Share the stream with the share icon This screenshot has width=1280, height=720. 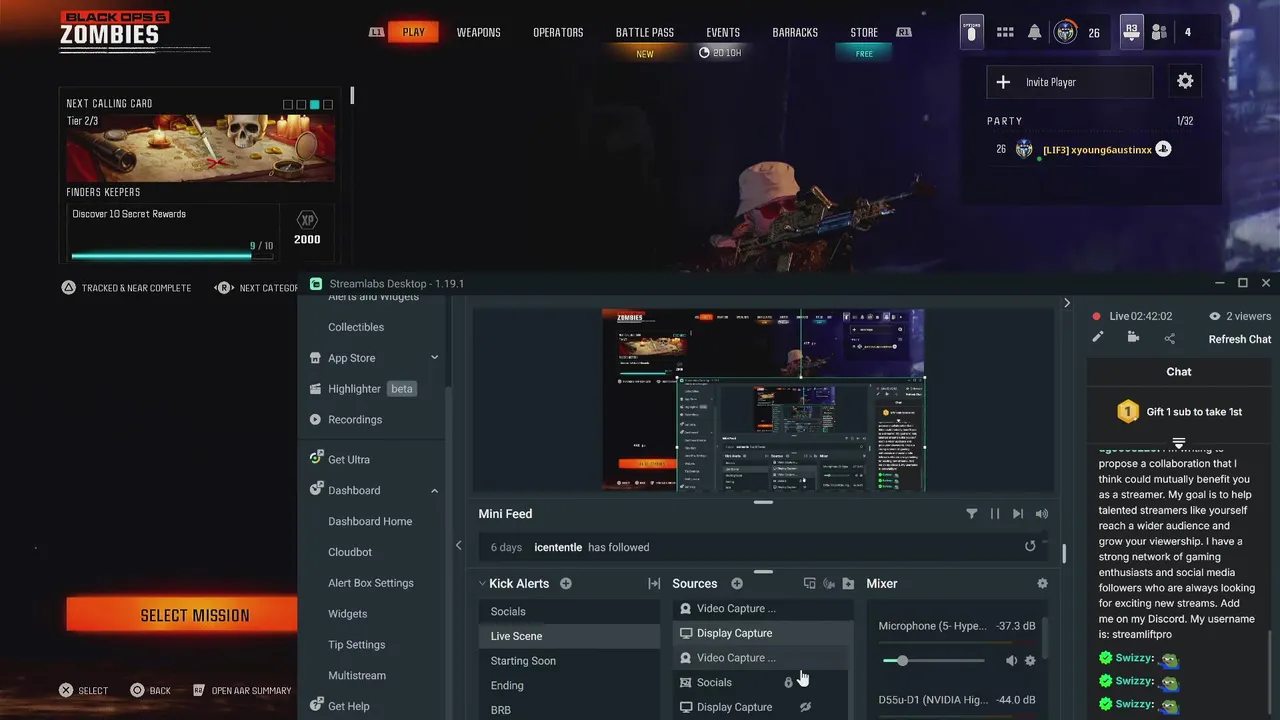pos(1170,338)
